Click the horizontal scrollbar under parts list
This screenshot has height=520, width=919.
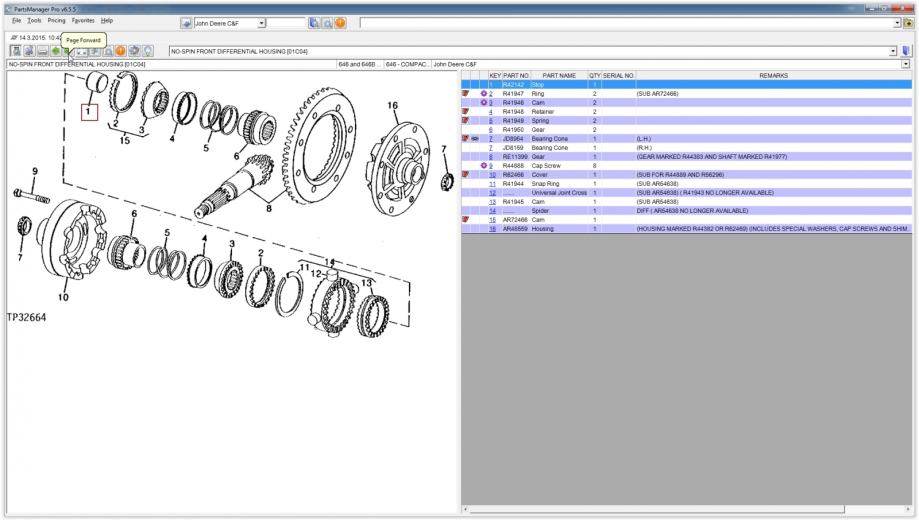[656, 509]
